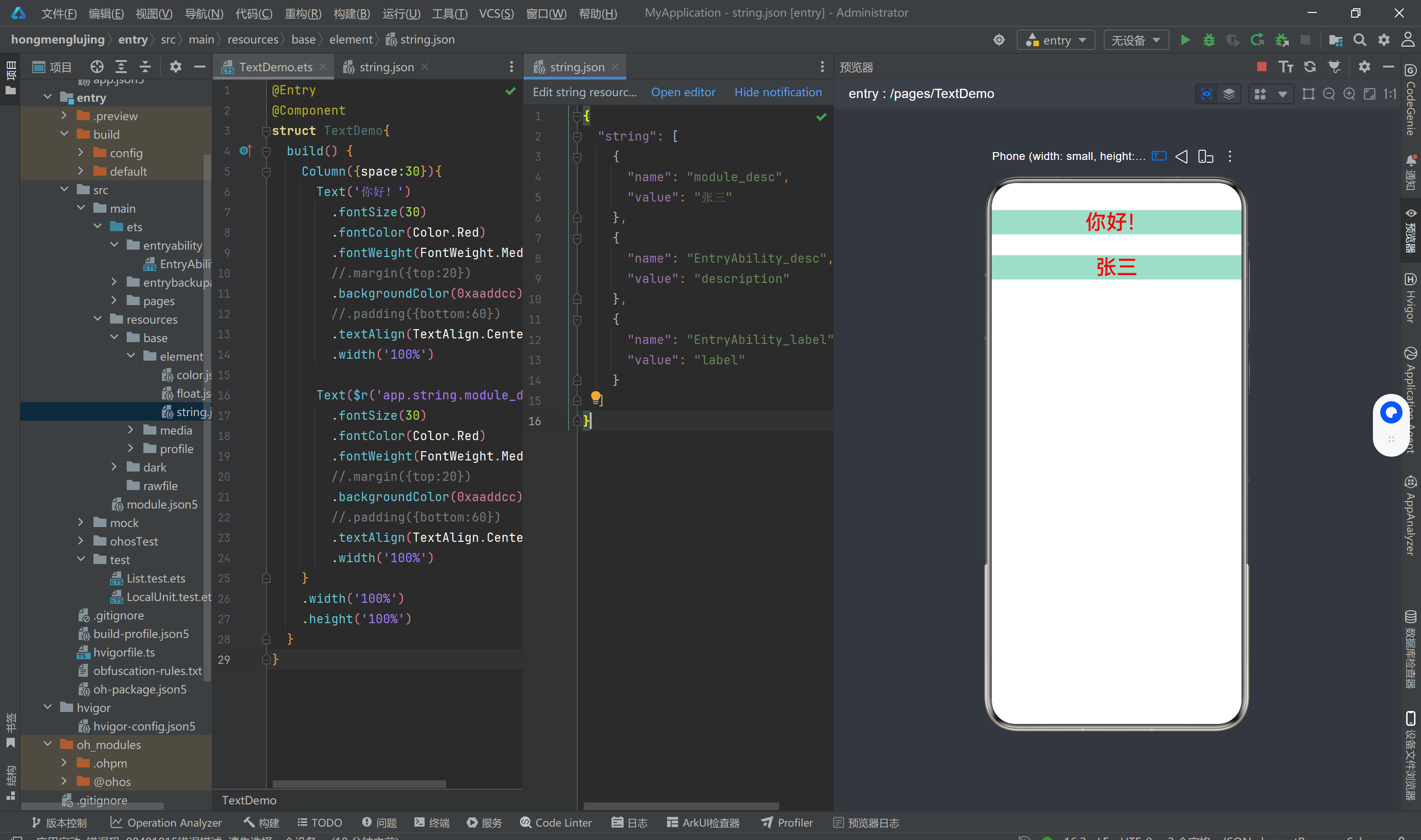Viewport: 1421px width, 840px height.
Task: Open the VCS menu
Action: [496, 13]
